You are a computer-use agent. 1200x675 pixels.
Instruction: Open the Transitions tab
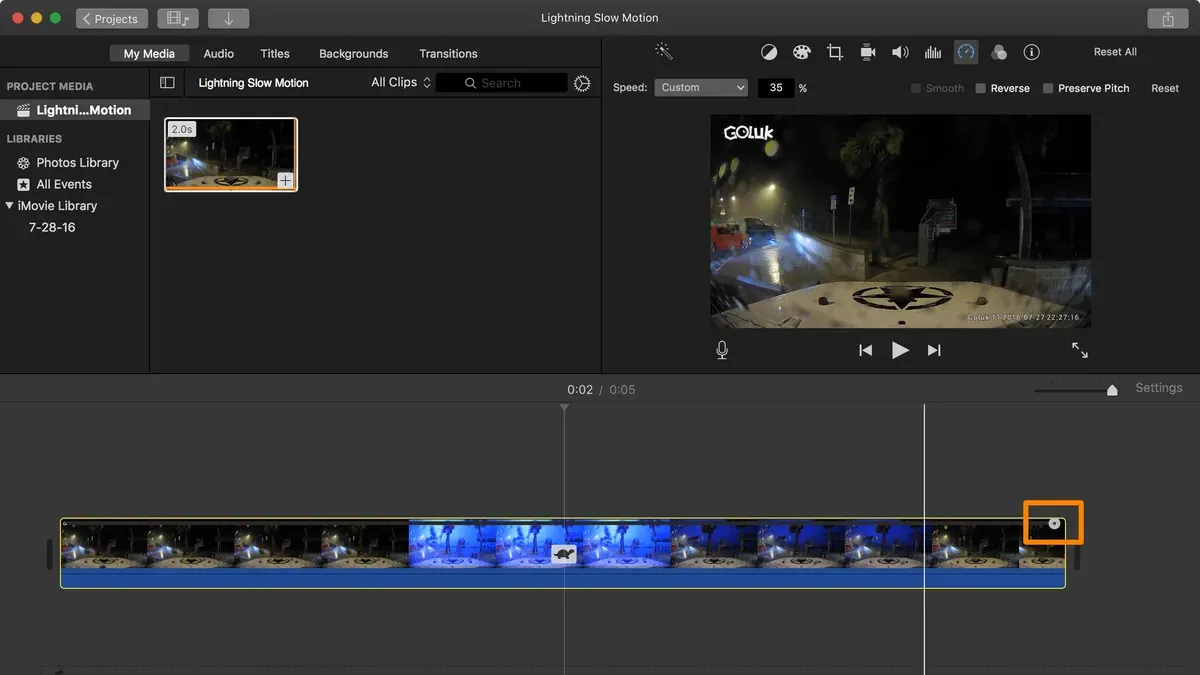tap(448, 54)
